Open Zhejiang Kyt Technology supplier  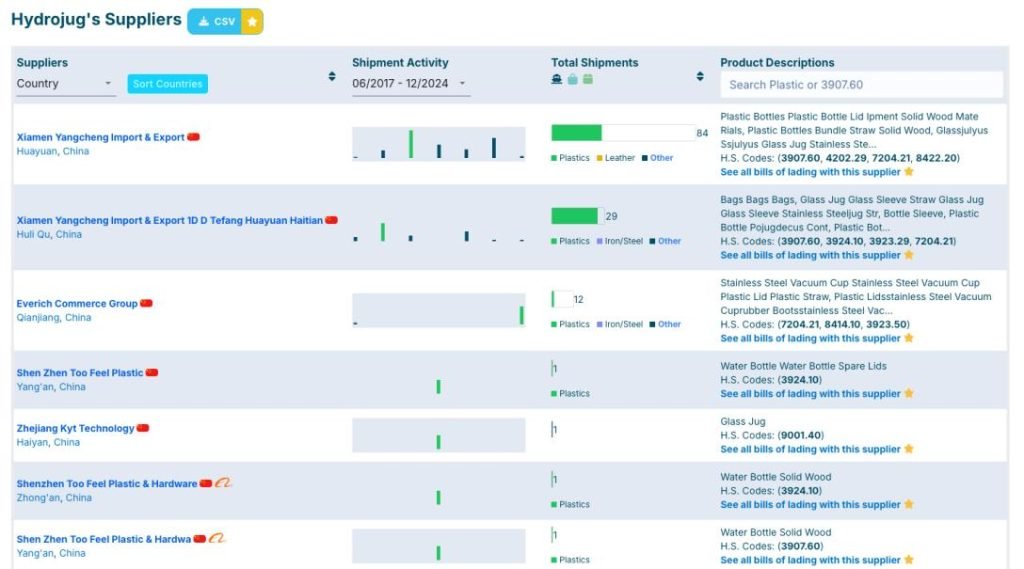point(75,429)
